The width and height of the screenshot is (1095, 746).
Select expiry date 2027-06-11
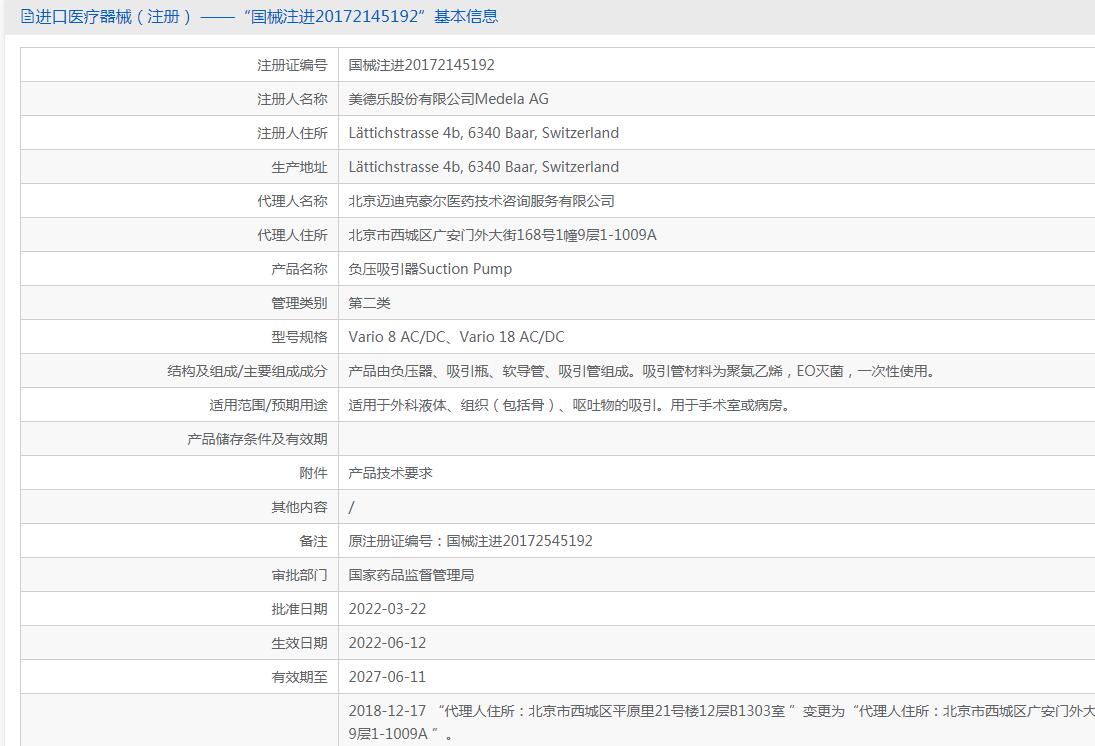click(x=387, y=678)
